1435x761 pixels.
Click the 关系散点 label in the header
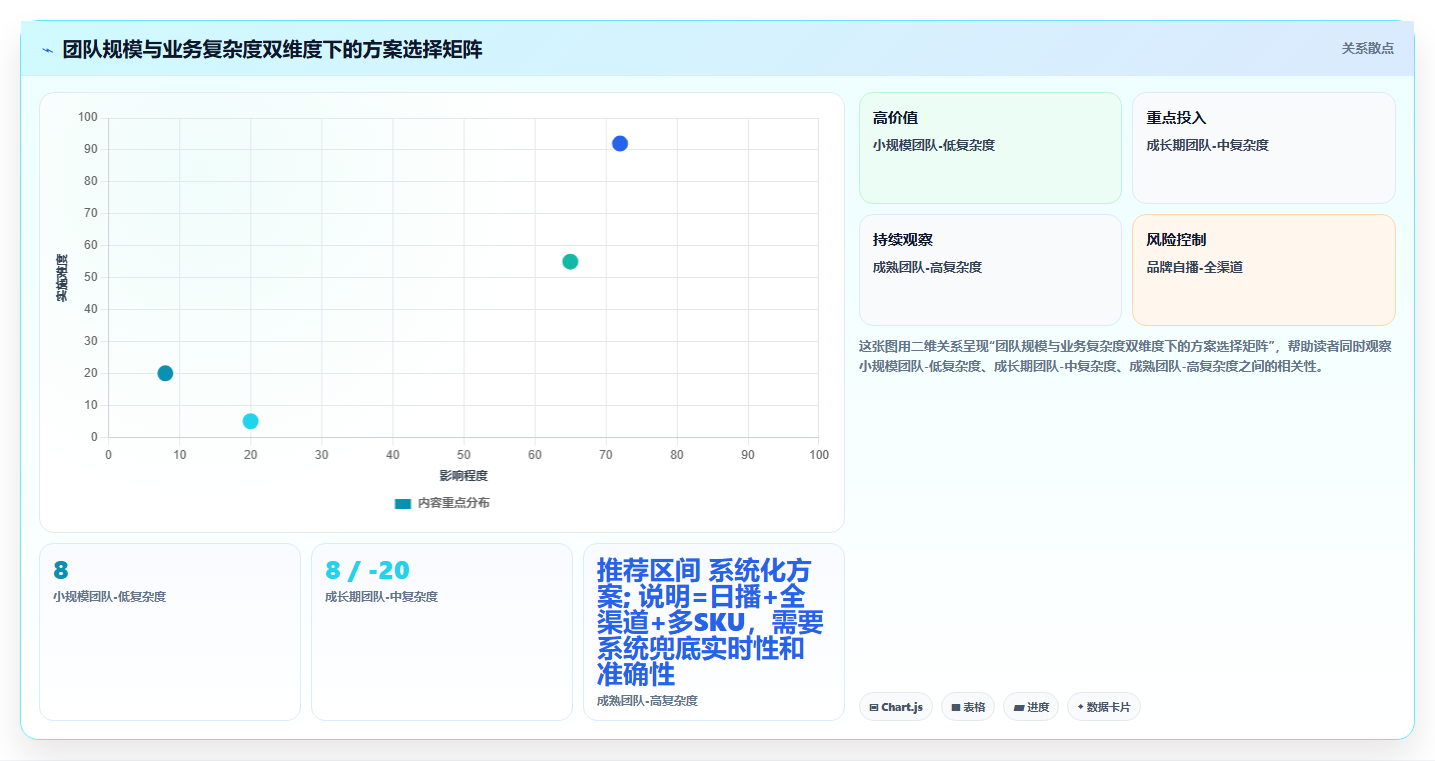point(1367,48)
